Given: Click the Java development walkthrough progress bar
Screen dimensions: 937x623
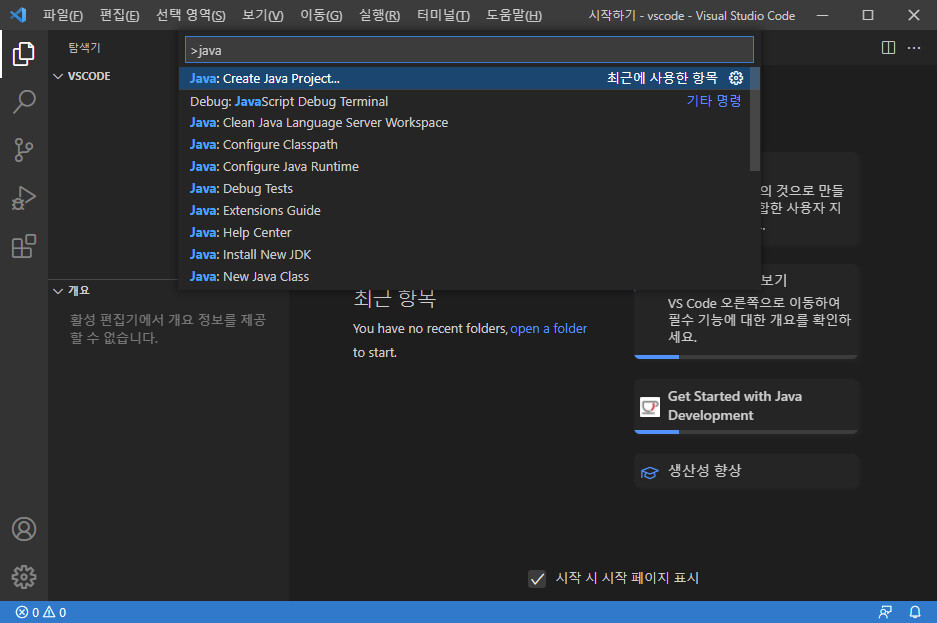Looking at the screenshot, I should pos(746,432).
